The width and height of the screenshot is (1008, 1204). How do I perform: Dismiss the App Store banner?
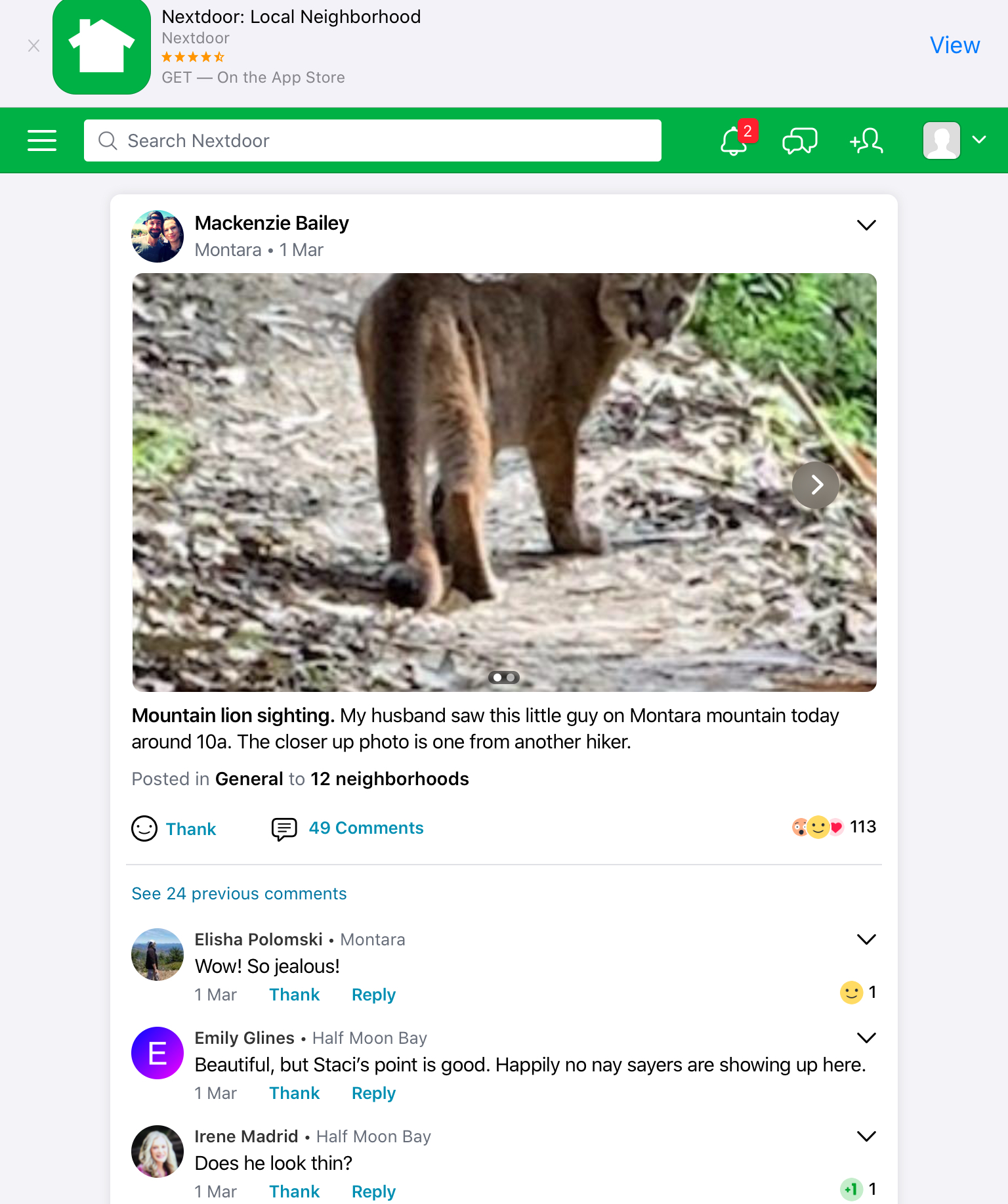pyautogui.click(x=33, y=46)
